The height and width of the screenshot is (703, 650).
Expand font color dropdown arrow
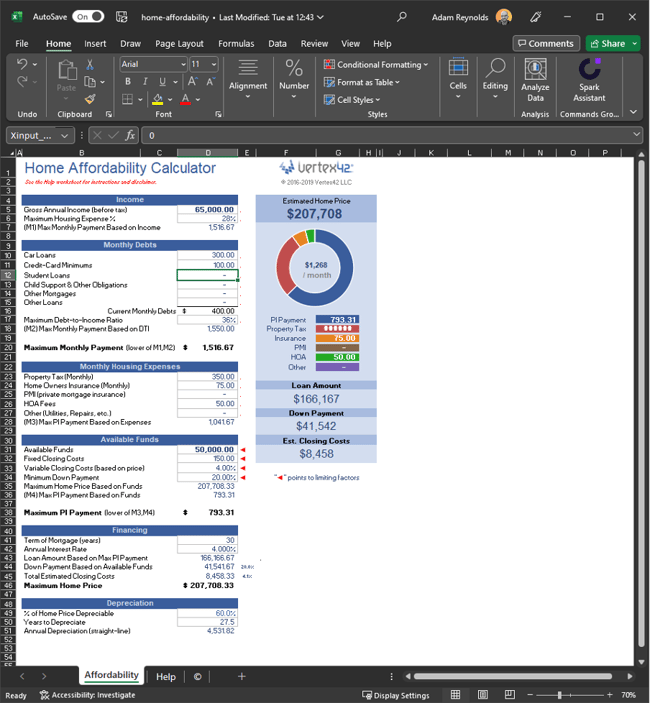[198, 100]
